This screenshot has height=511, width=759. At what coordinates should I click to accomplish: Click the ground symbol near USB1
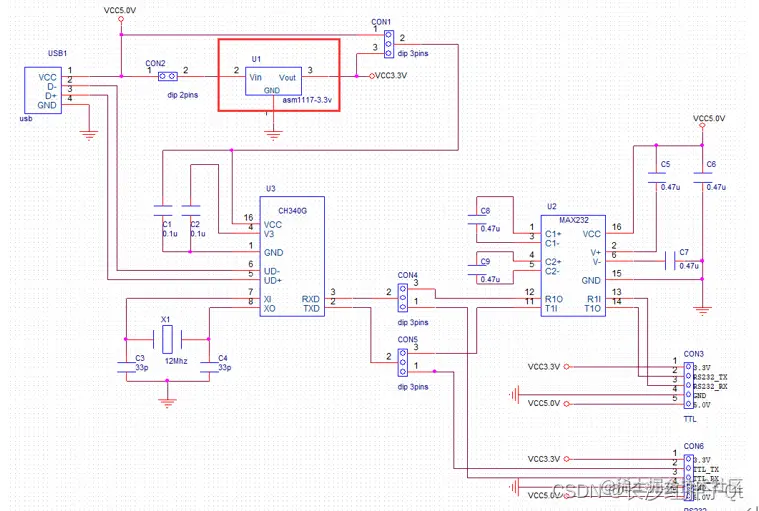tap(89, 135)
